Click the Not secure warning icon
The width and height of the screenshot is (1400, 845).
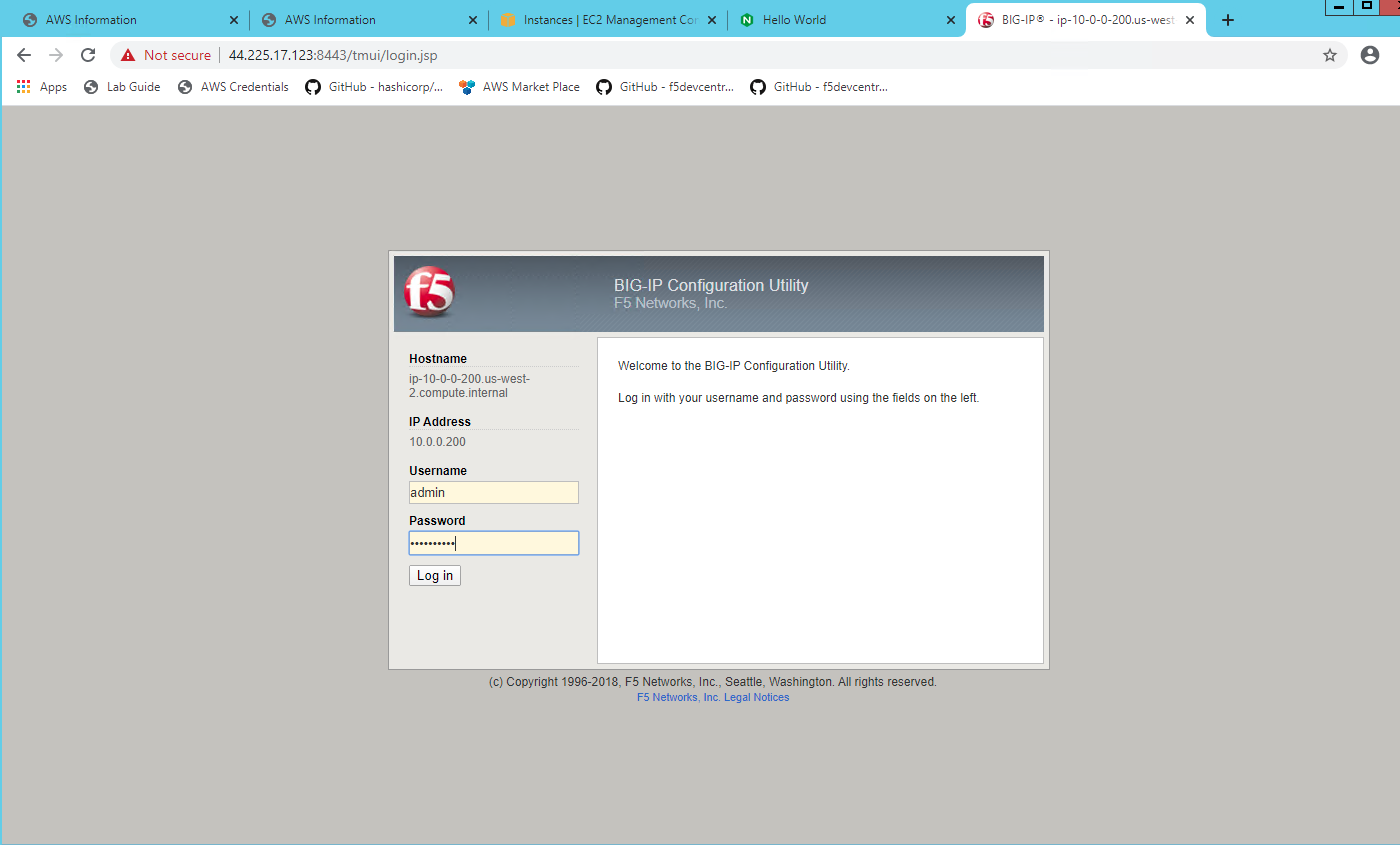128,55
